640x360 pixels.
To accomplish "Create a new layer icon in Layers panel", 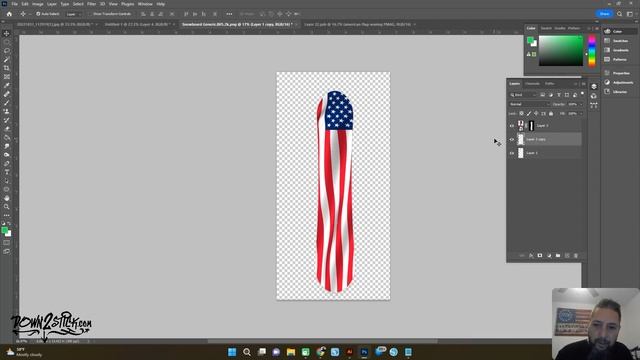I will pos(567,256).
